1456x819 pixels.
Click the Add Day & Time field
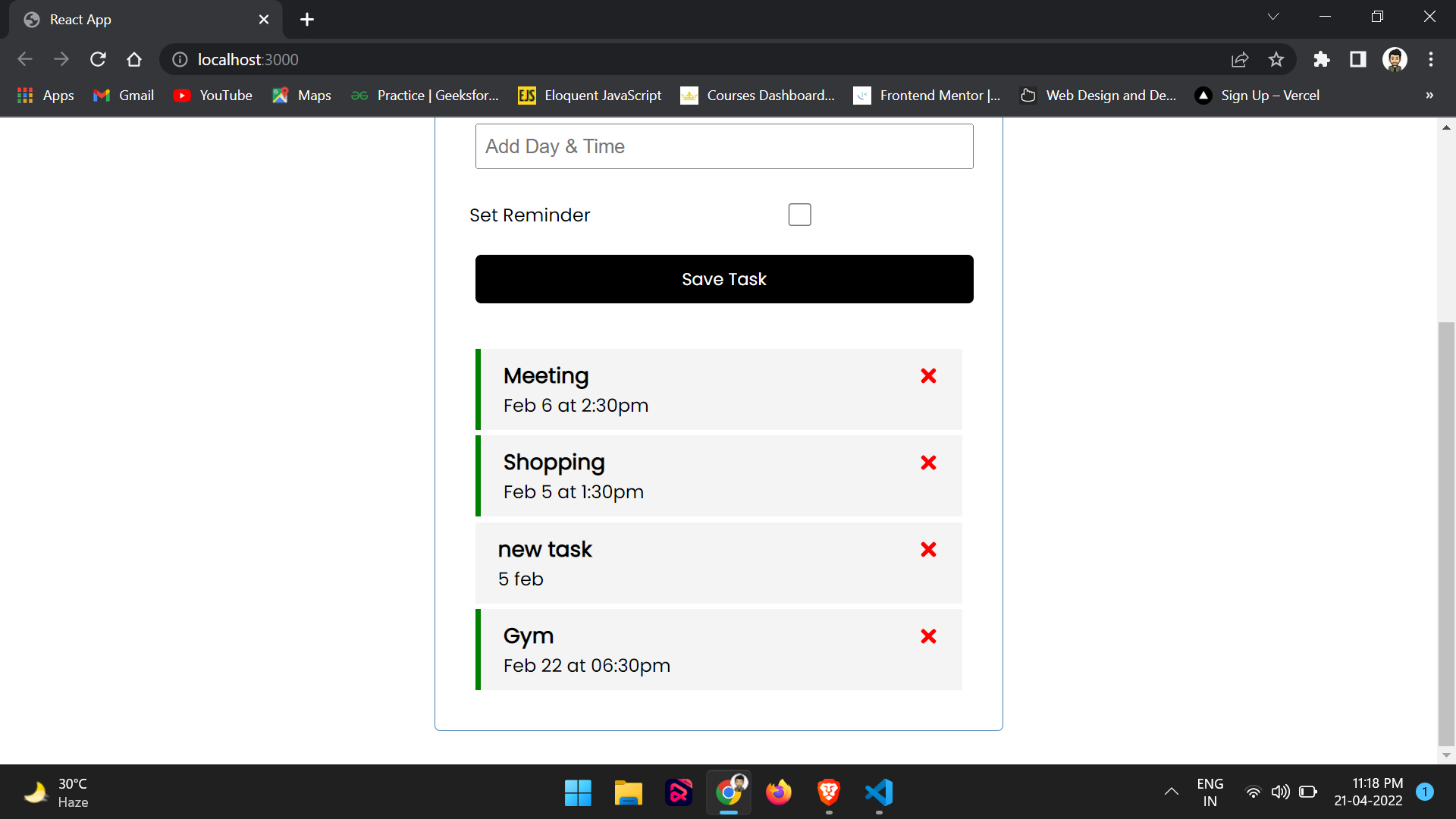pos(724,146)
